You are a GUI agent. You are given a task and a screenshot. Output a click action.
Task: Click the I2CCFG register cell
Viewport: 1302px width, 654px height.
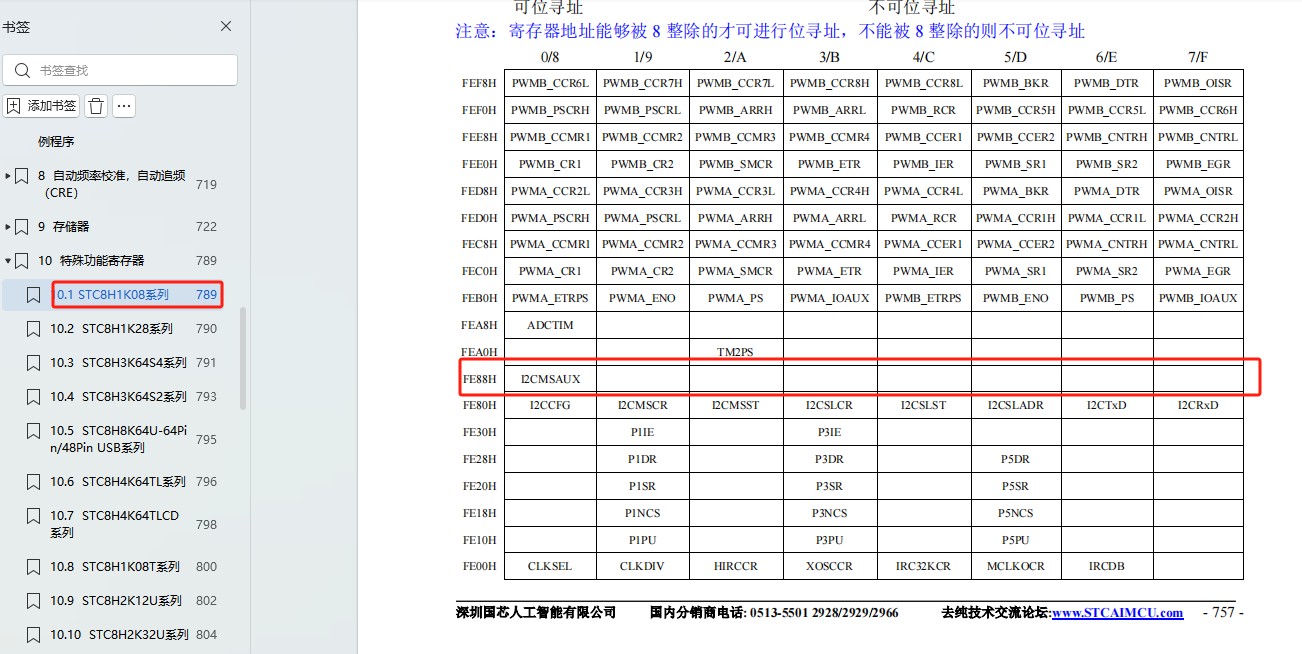pos(550,405)
